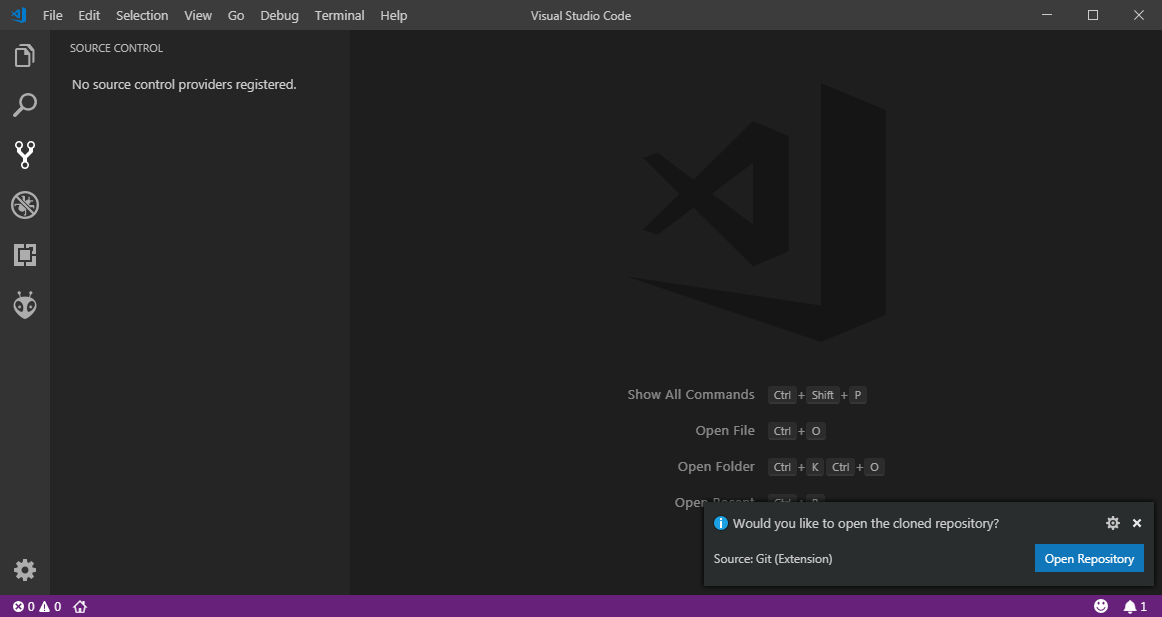This screenshot has width=1162, height=617.
Task: Click the PlatformIO Home icon in status bar
Action: 80,607
